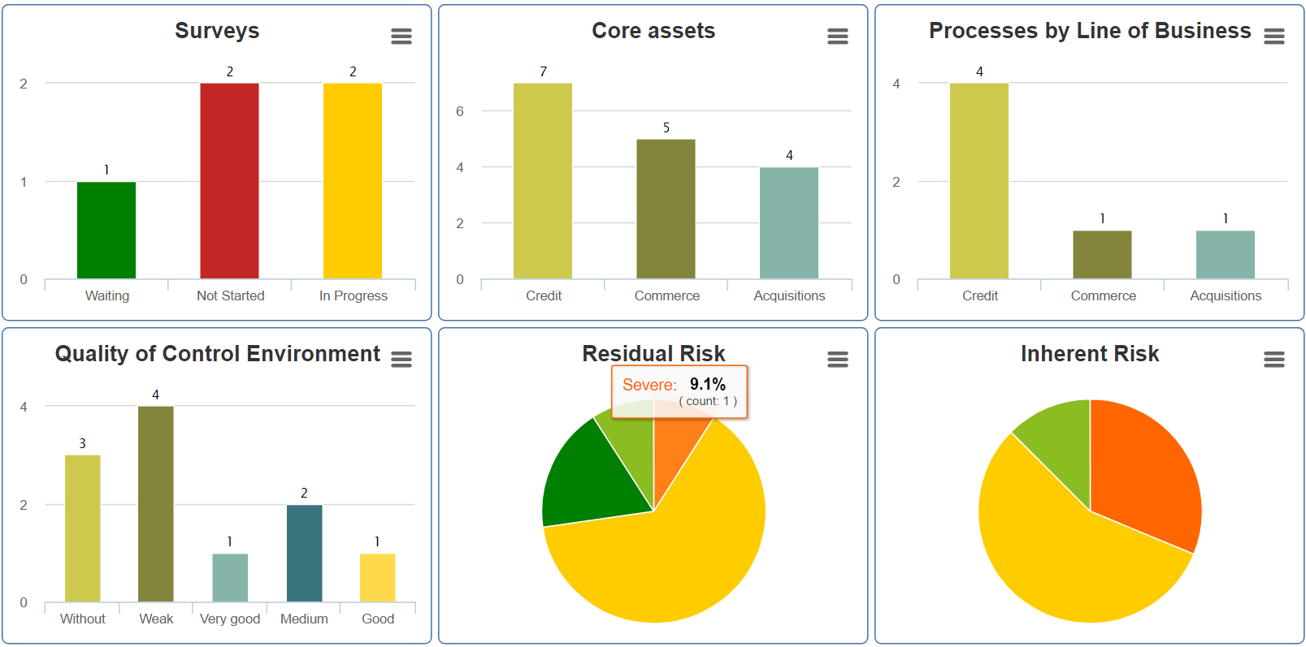Click the Acquisitions bar in Core assets
Image resolution: width=1306 pixels, height=647 pixels.
click(789, 223)
